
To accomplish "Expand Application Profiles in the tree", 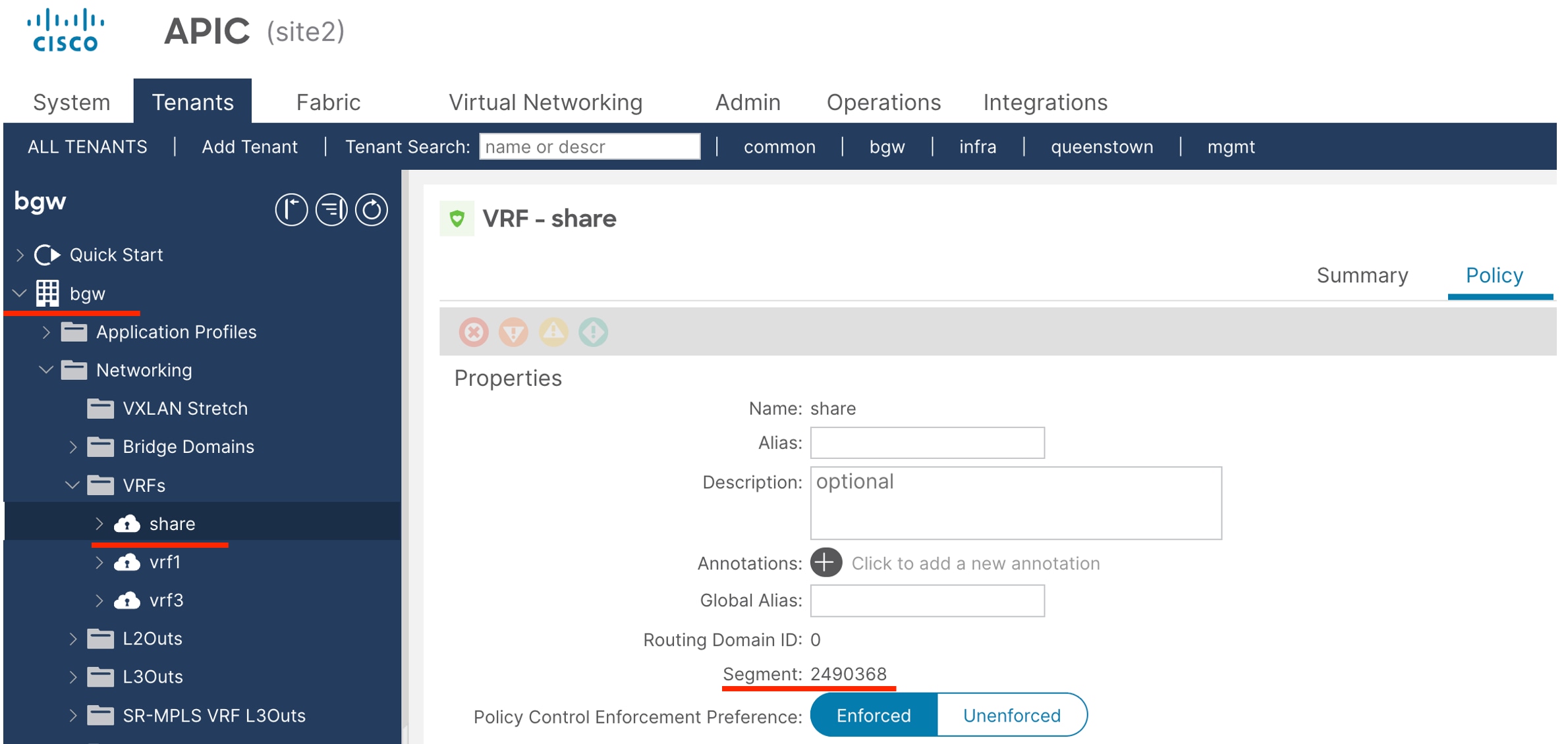I will point(46,332).
